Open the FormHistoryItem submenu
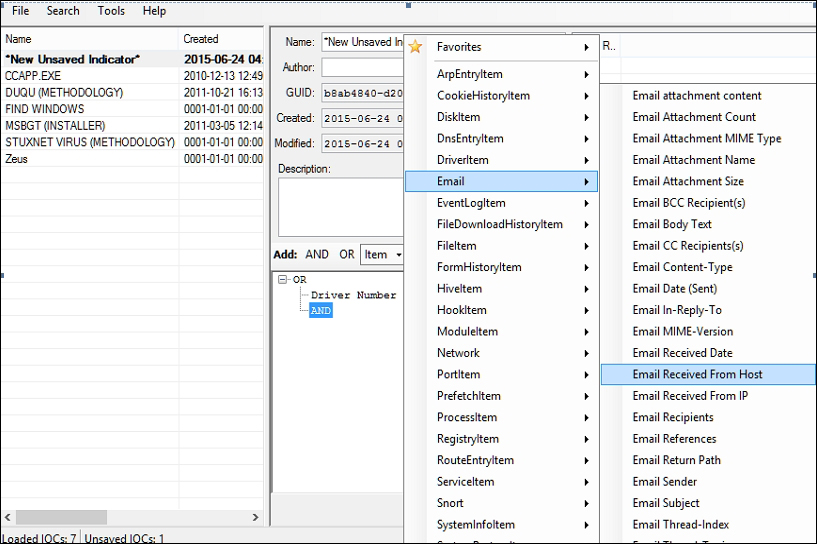This screenshot has width=817, height=544. [x=501, y=267]
